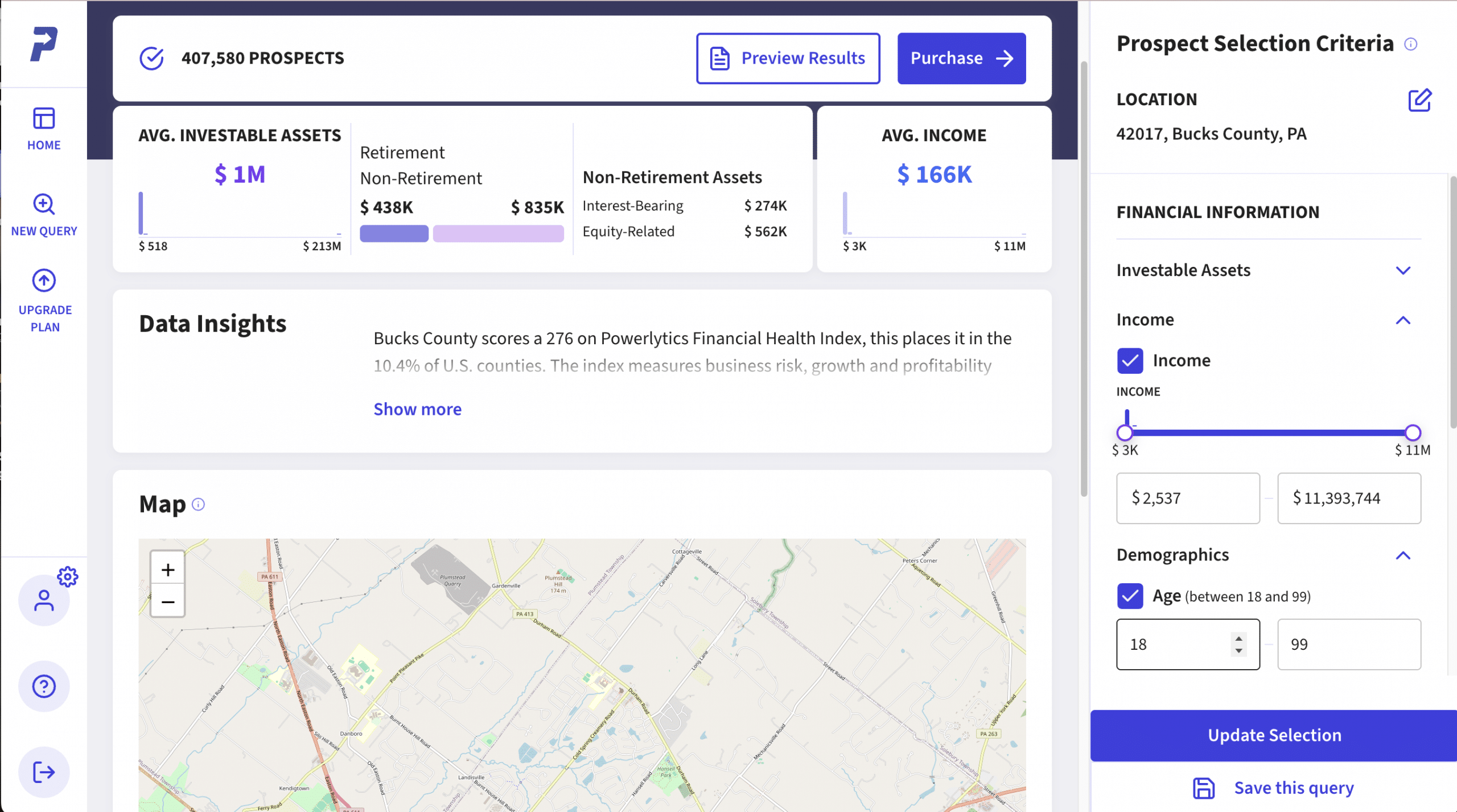Zoom in on the map

point(167,570)
